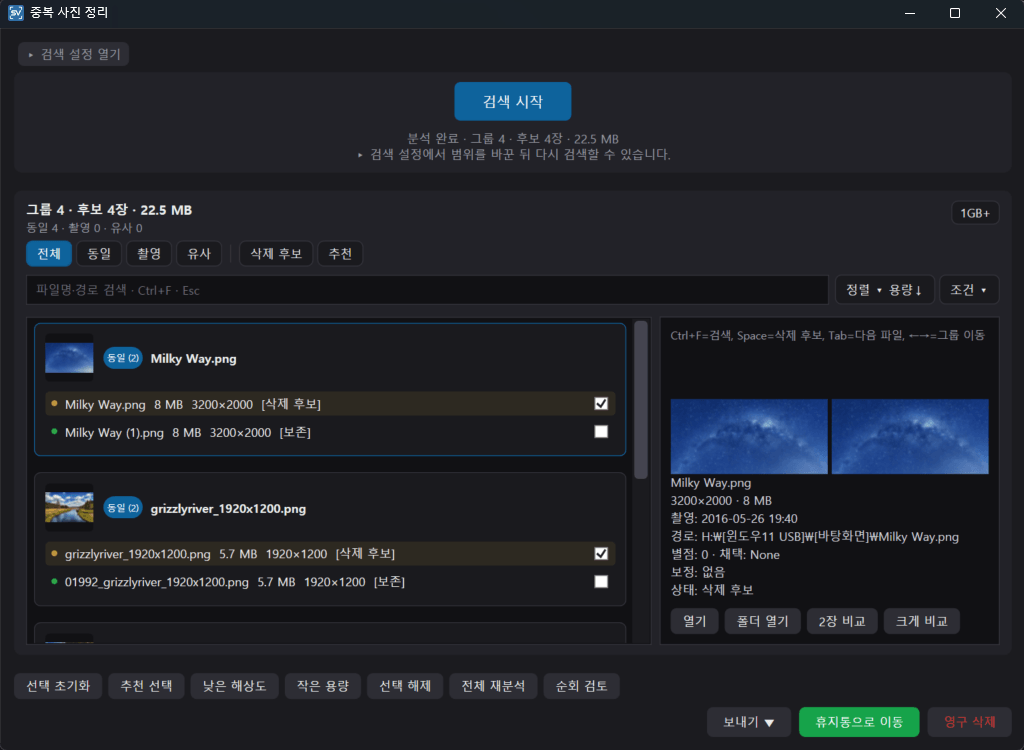Click the 파일명·경로 검색 input field
This screenshot has width=1024, height=750.
point(427,290)
